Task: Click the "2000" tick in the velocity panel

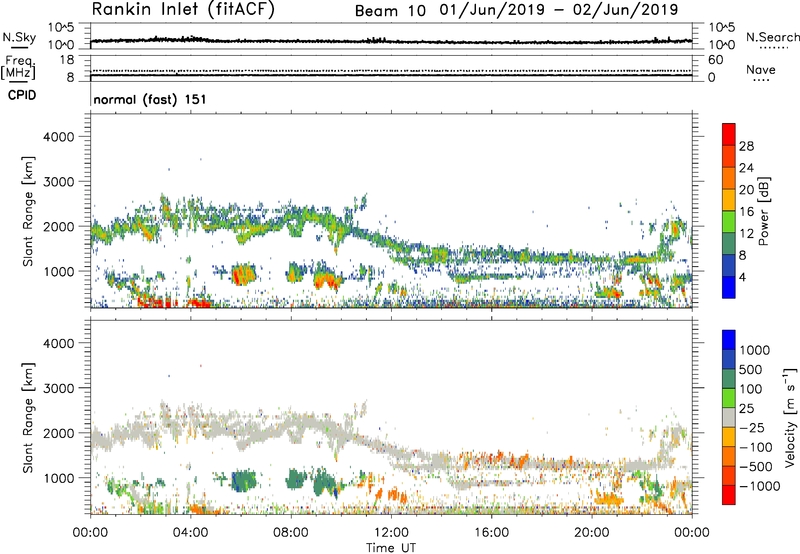Action: pyautogui.click(x=58, y=434)
